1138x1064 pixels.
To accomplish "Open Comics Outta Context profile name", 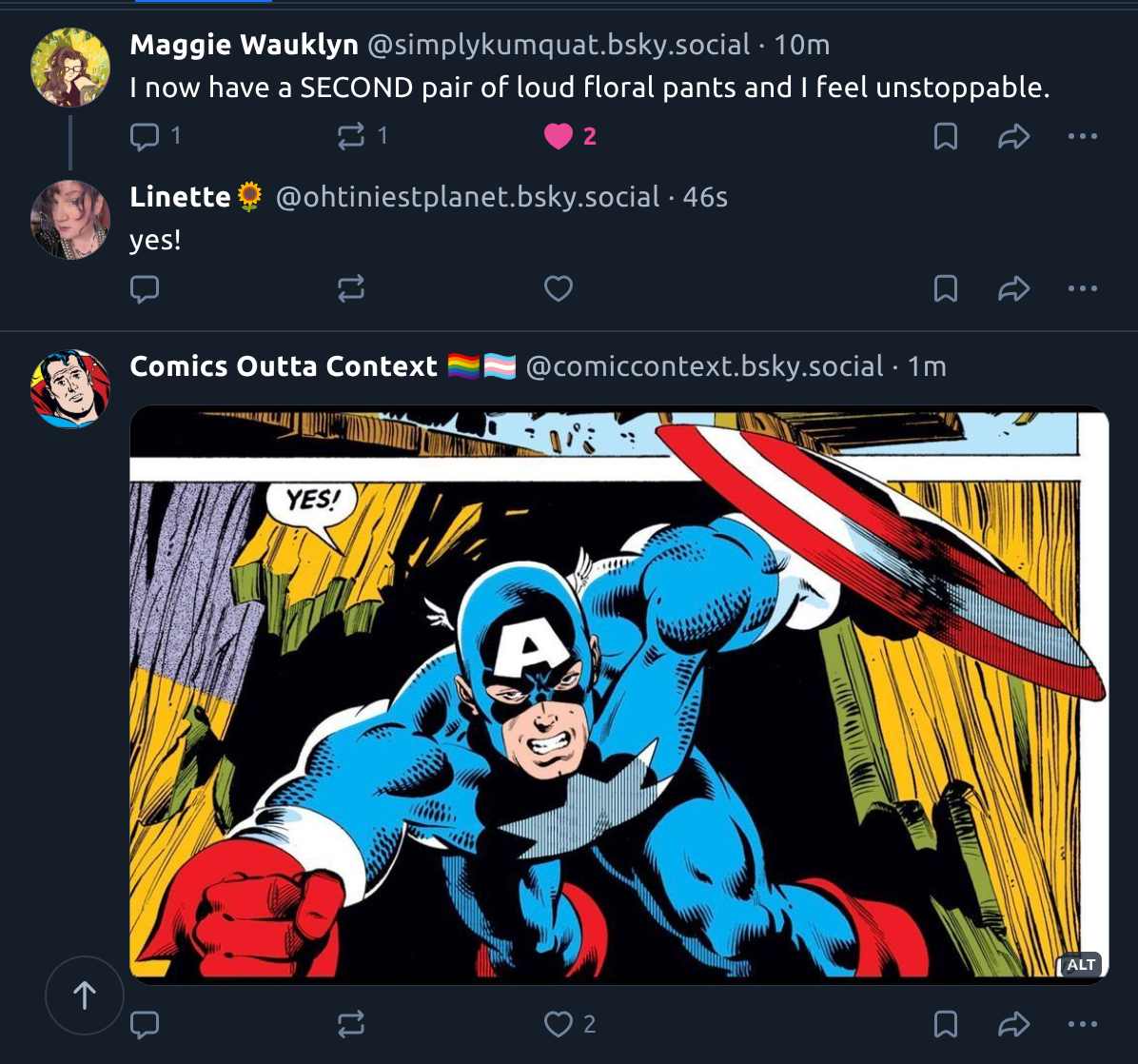I will click(x=284, y=366).
